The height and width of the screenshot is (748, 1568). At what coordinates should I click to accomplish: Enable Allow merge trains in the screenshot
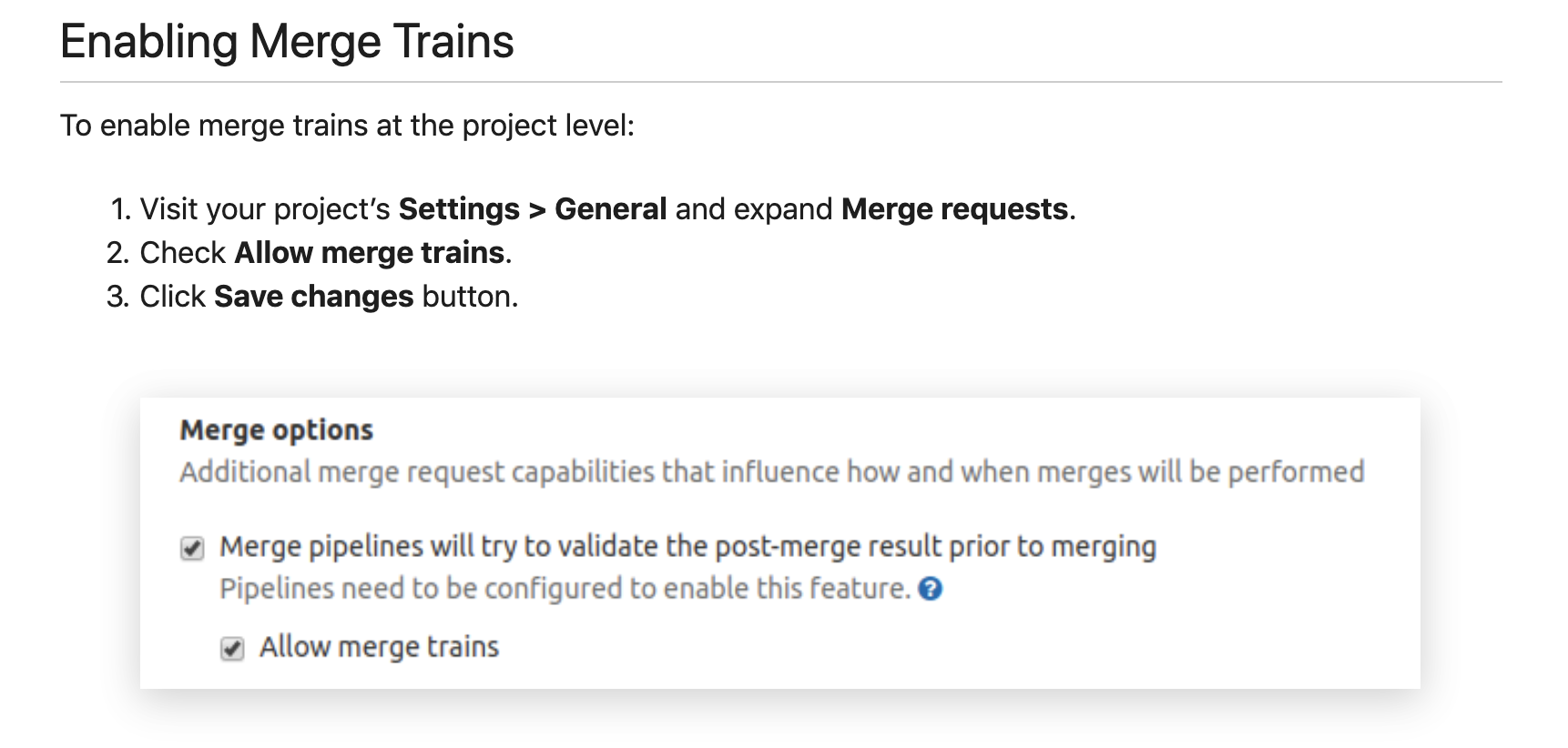click(232, 646)
